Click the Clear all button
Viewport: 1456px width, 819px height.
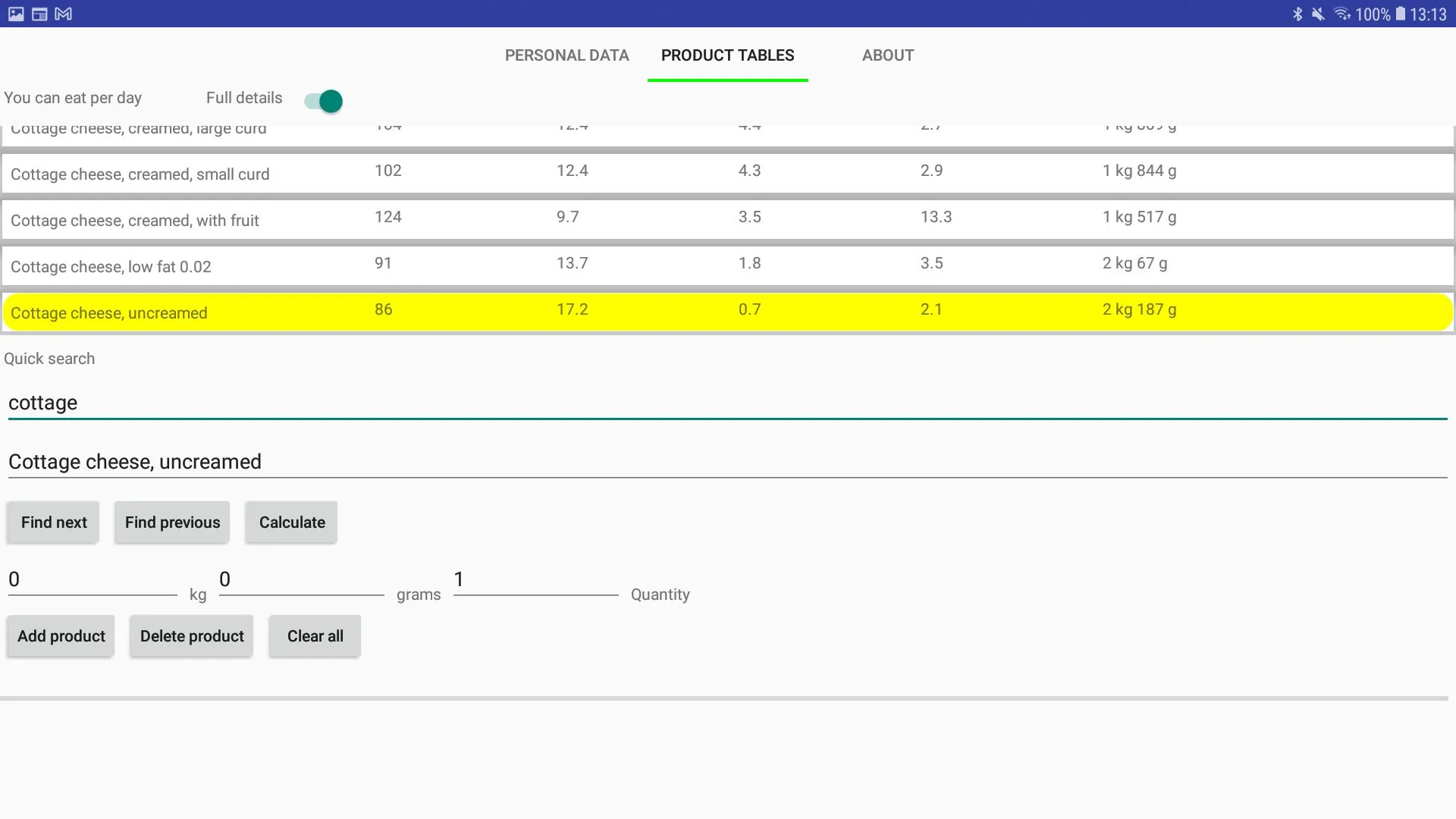[x=315, y=636]
